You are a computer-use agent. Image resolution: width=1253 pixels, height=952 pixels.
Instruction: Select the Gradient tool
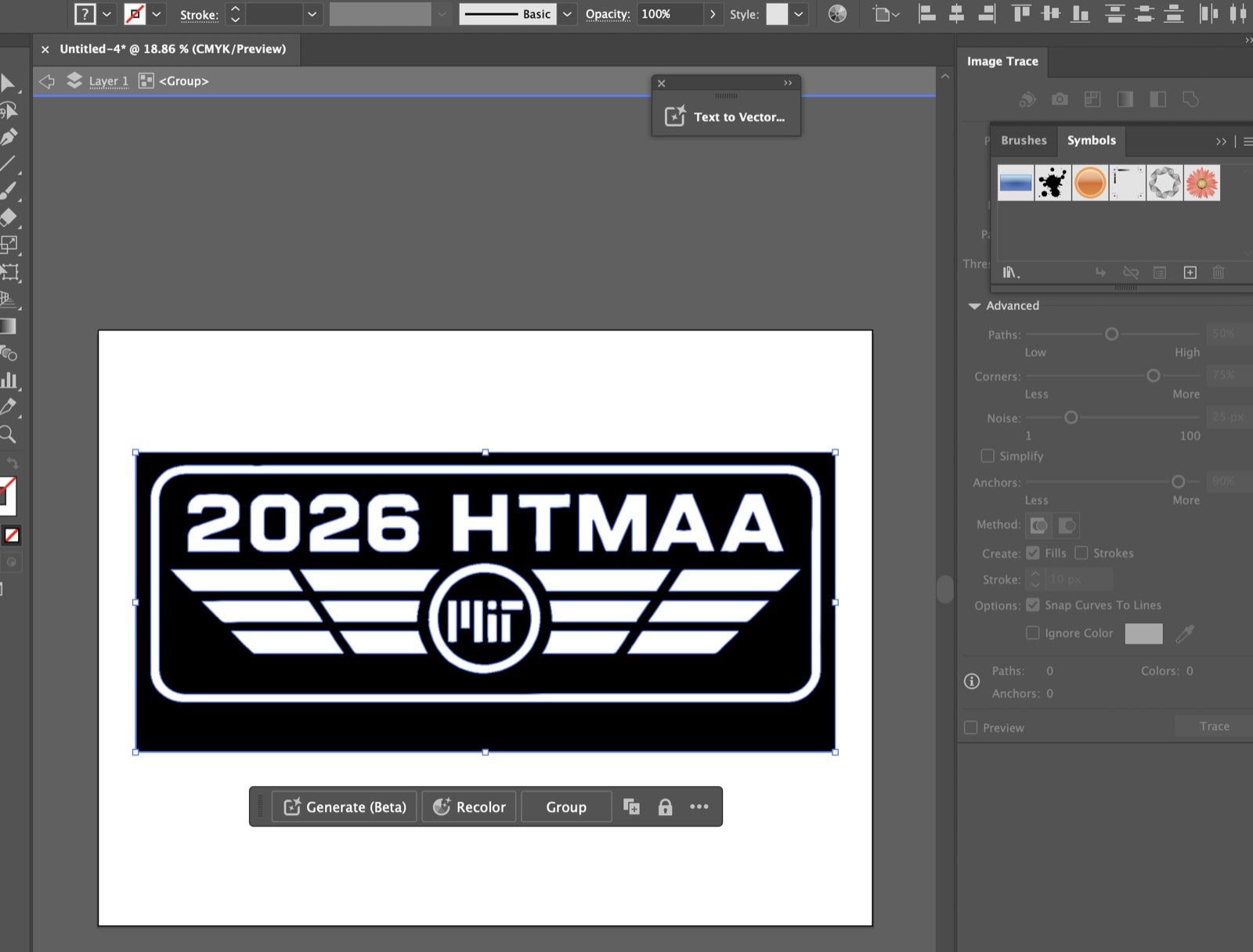tap(9, 326)
